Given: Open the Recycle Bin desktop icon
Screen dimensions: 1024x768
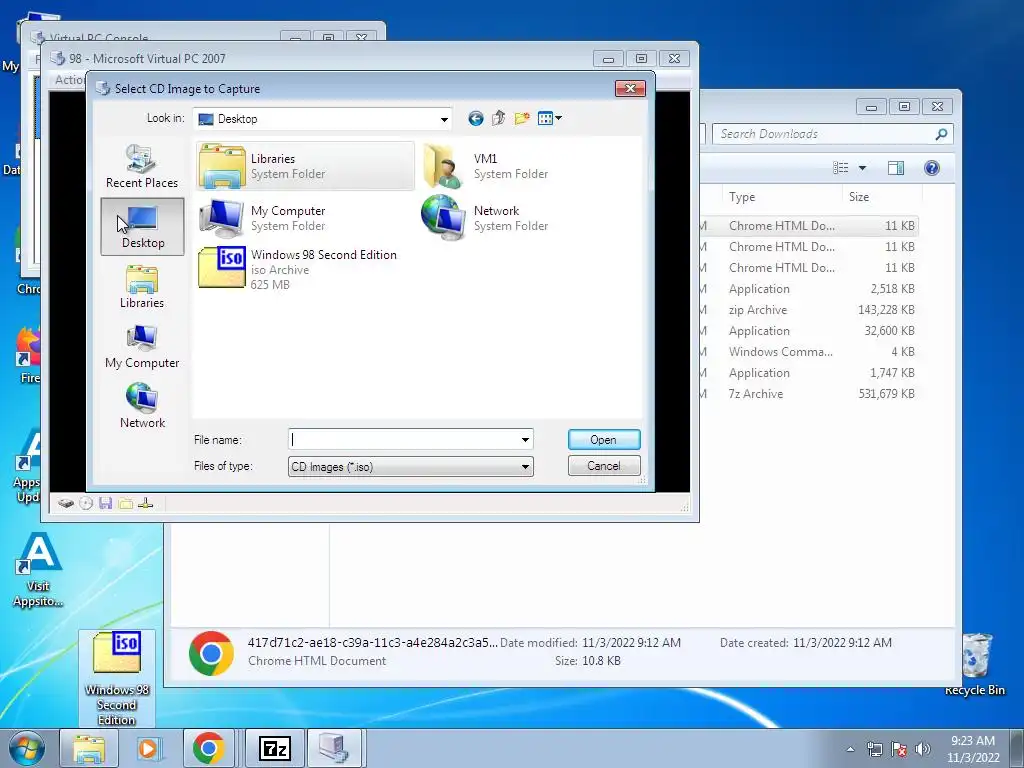Looking at the screenshot, I should [974, 663].
